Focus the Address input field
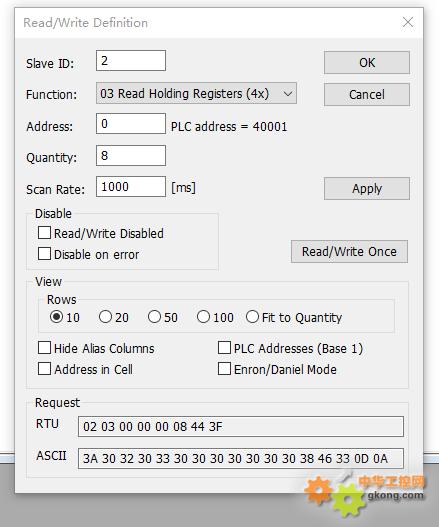The height and width of the screenshot is (527, 439). coord(131,123)
